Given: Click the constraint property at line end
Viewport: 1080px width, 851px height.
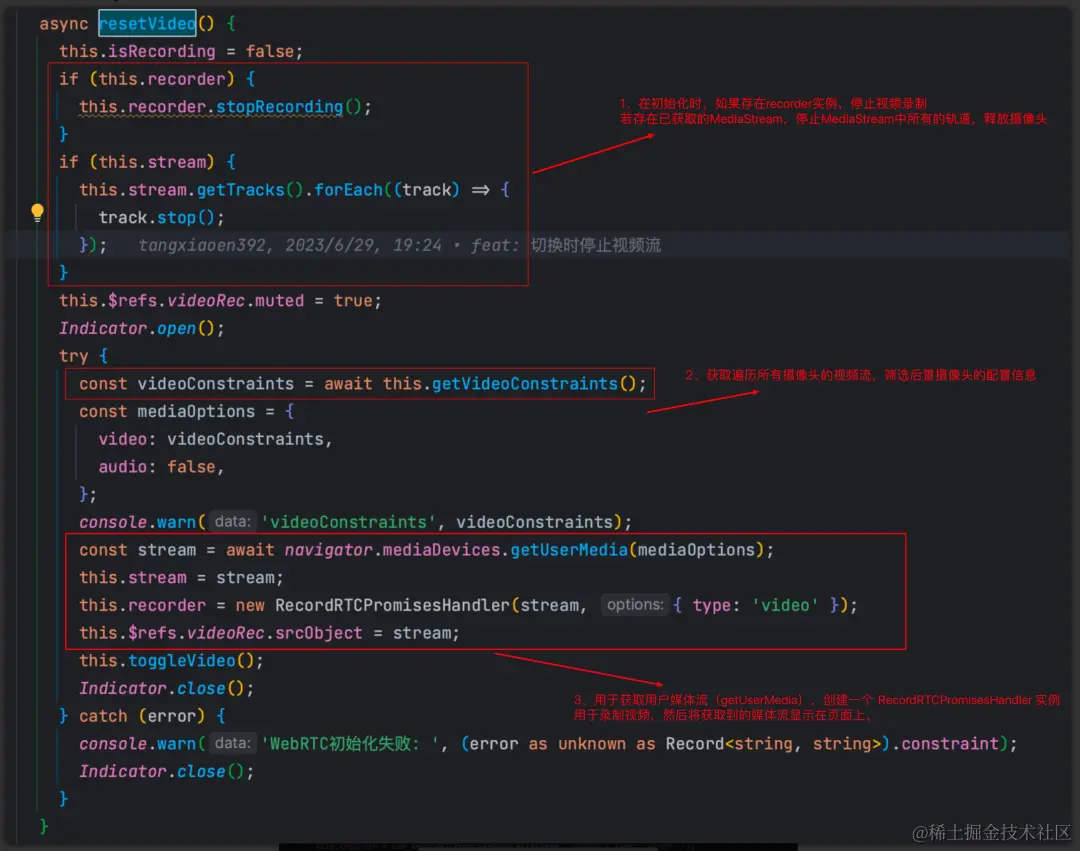Looking at the screenshot, I should (951, 744).
